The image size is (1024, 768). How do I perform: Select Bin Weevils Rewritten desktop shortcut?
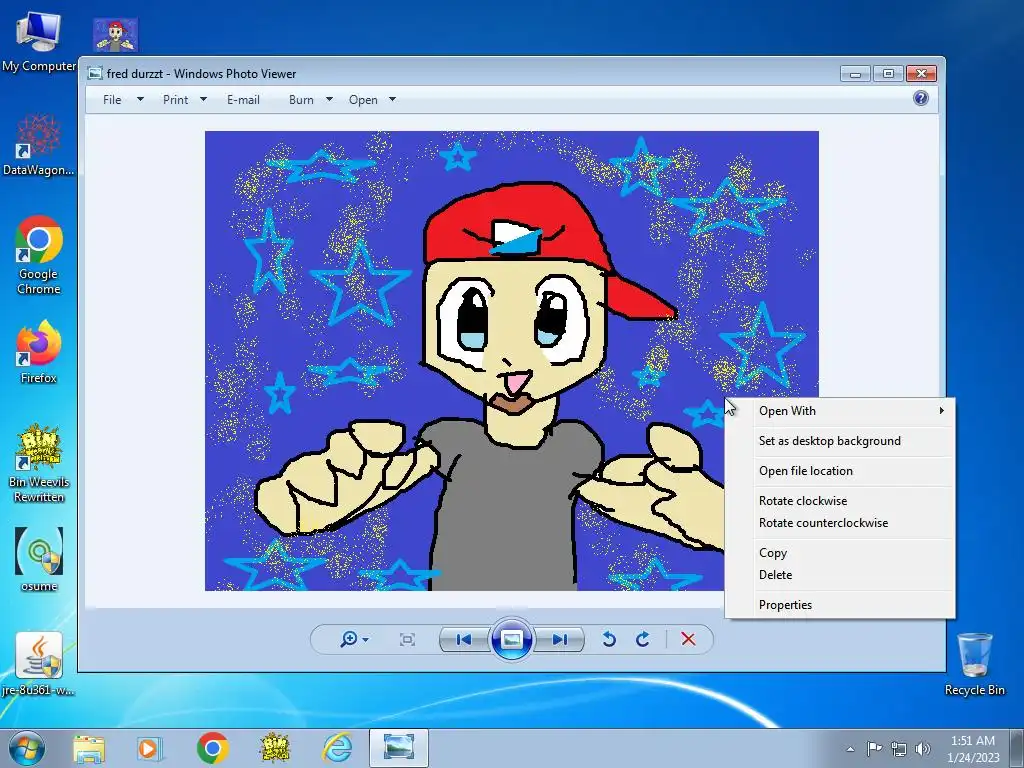39,464
